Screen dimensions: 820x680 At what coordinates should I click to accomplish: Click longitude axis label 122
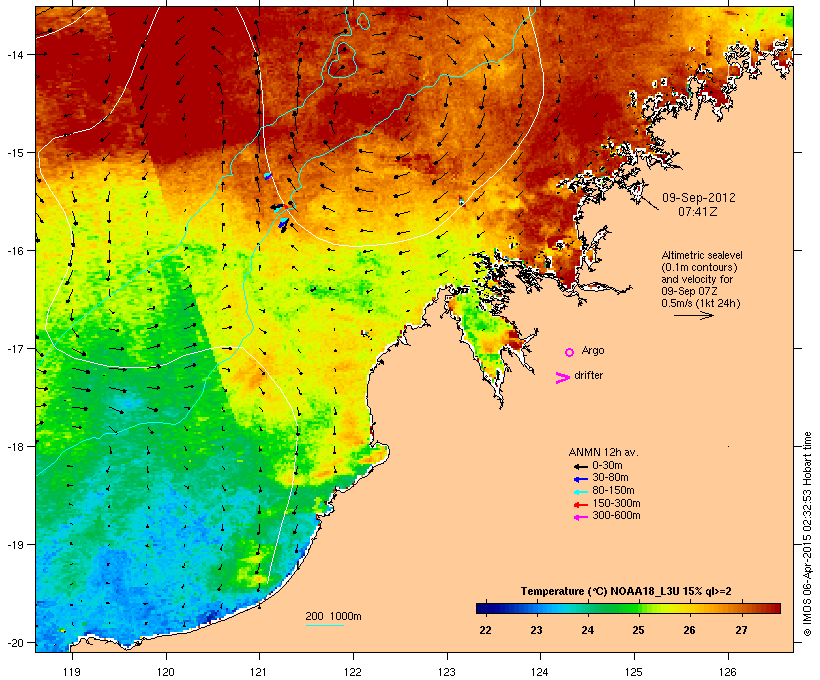353,672
